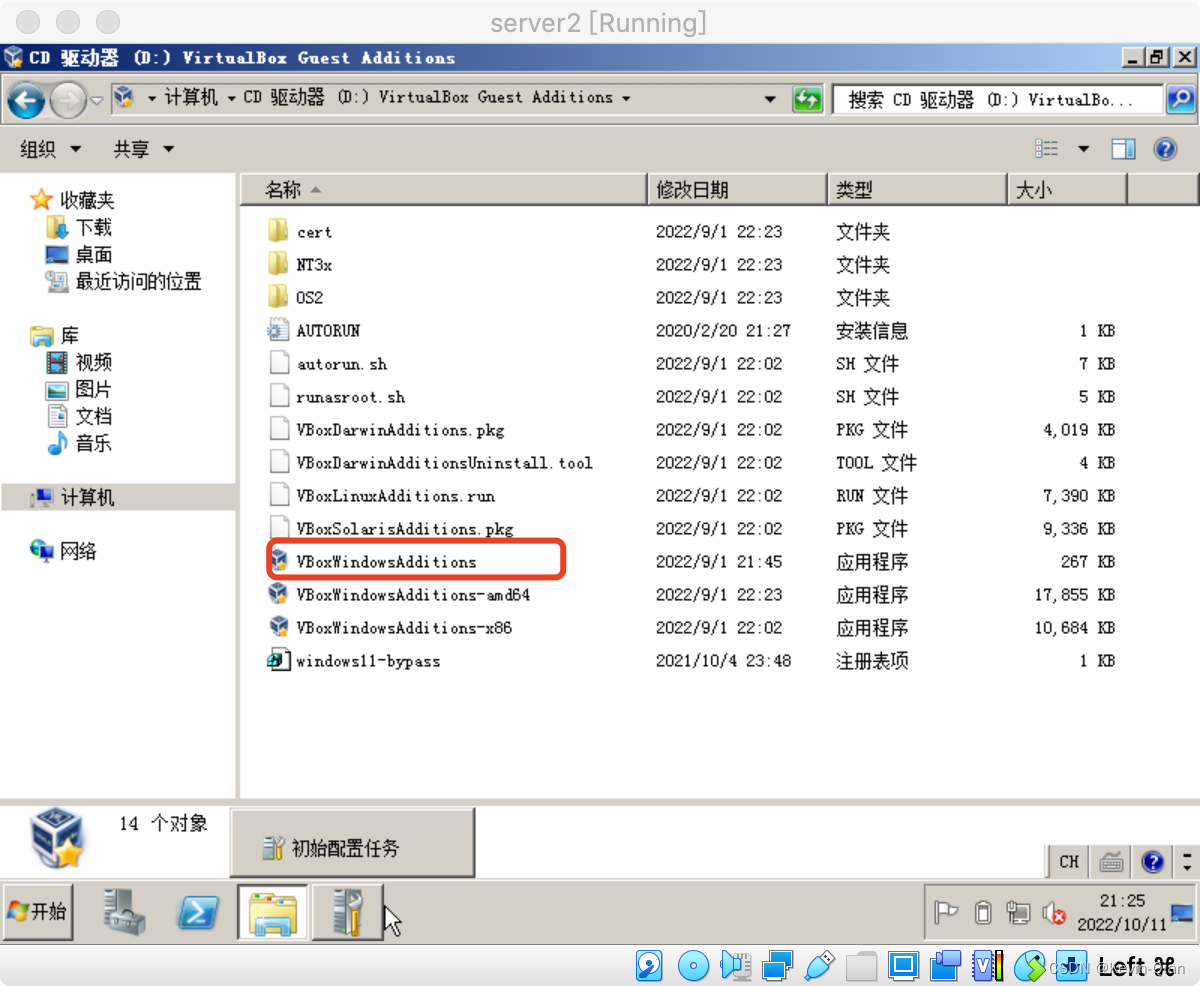
Task: Toggle the preview pane button in Explorer
Action: click(x=1122, y=148)
